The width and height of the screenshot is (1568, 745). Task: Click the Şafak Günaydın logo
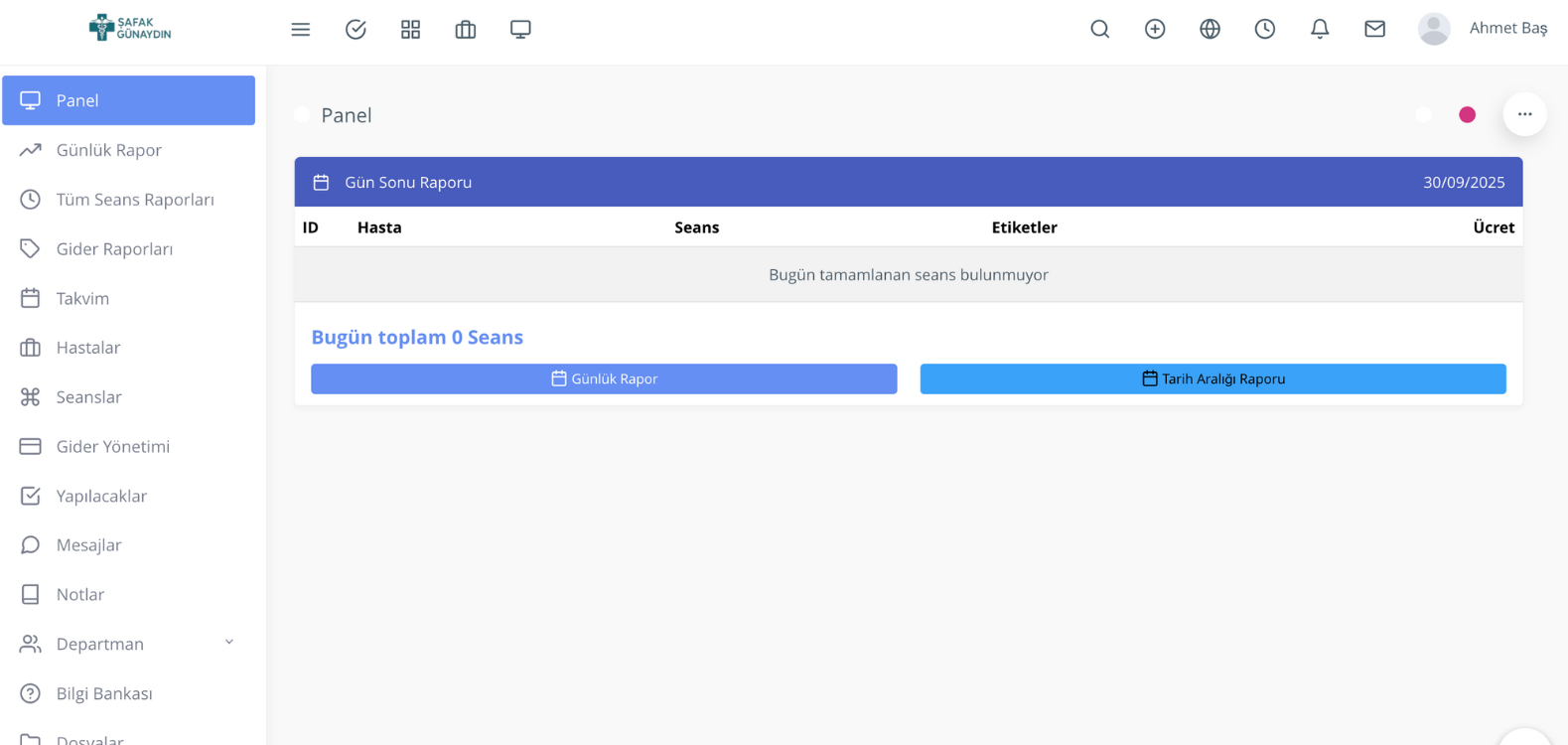pos(130,28)
